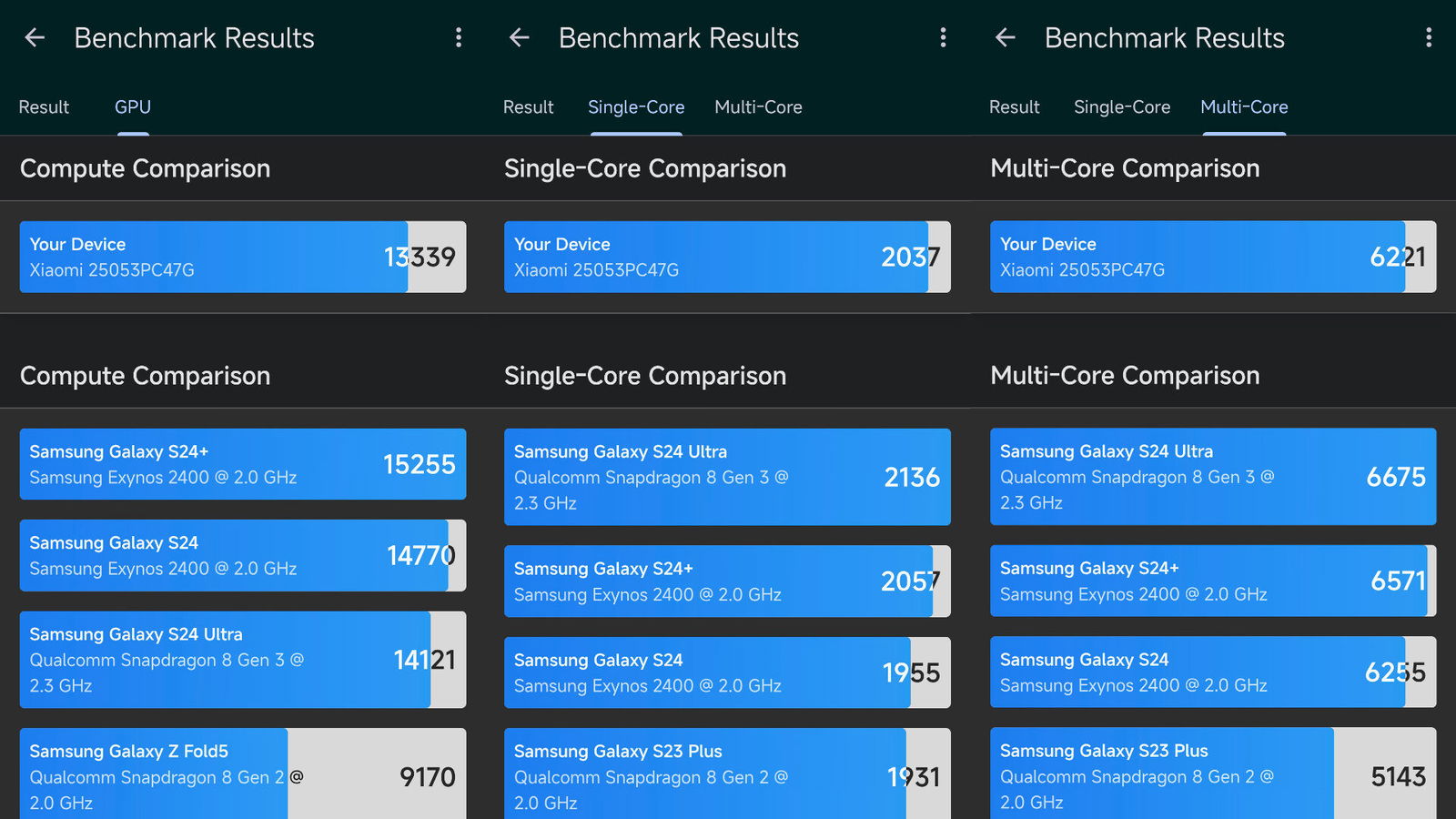Screen dimensions: 1456x819
Task: Select Galaxy S24 single-core score 1955
Action: (x=727, y=672)
